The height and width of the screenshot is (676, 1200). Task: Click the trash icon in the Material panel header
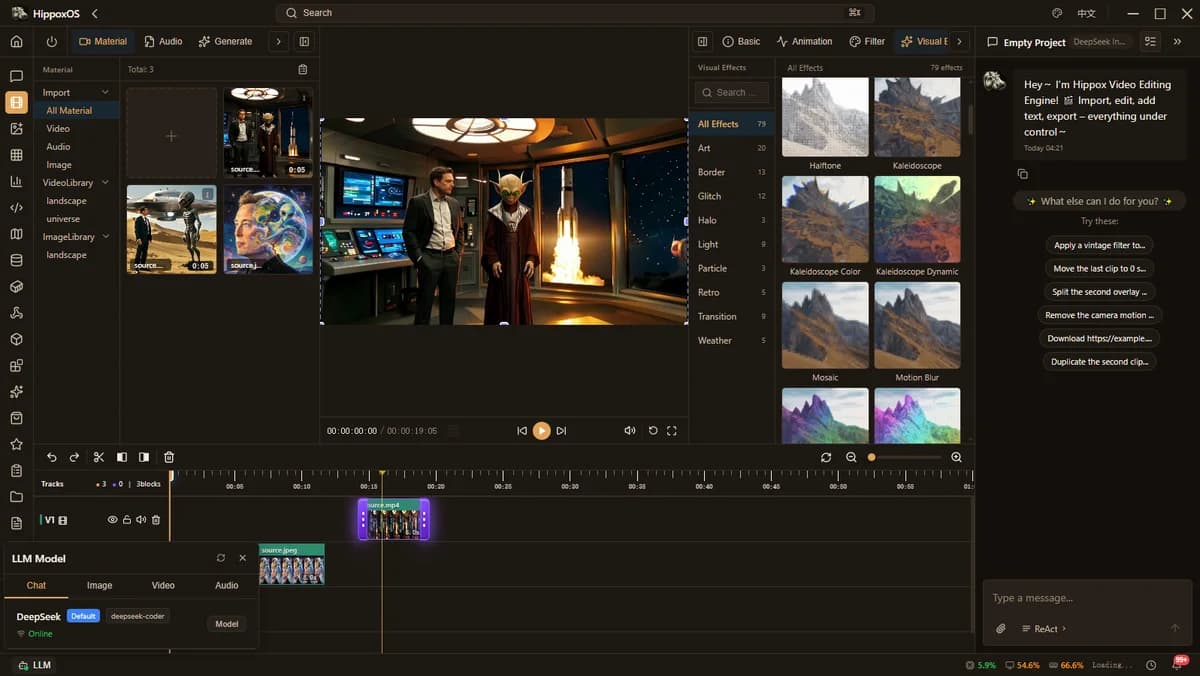coord(303,69)
